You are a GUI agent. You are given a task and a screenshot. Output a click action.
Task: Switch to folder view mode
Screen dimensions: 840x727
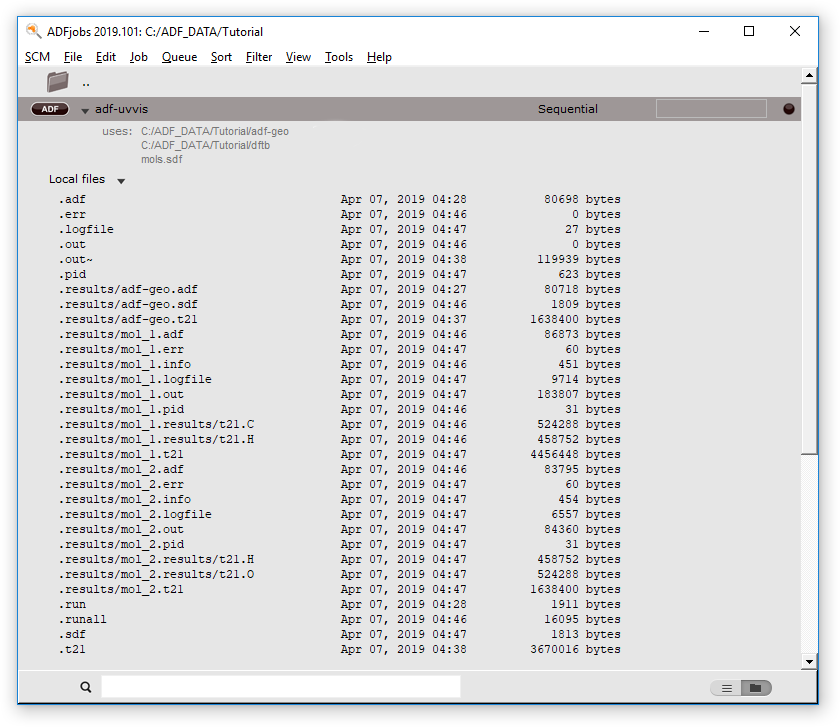coord(756,688)
